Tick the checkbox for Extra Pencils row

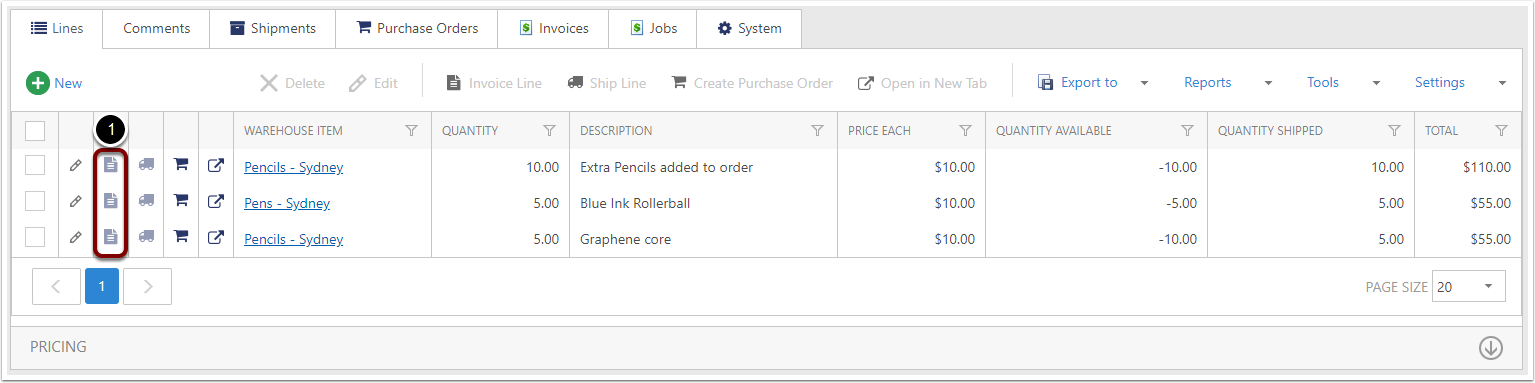pos(35,166)
